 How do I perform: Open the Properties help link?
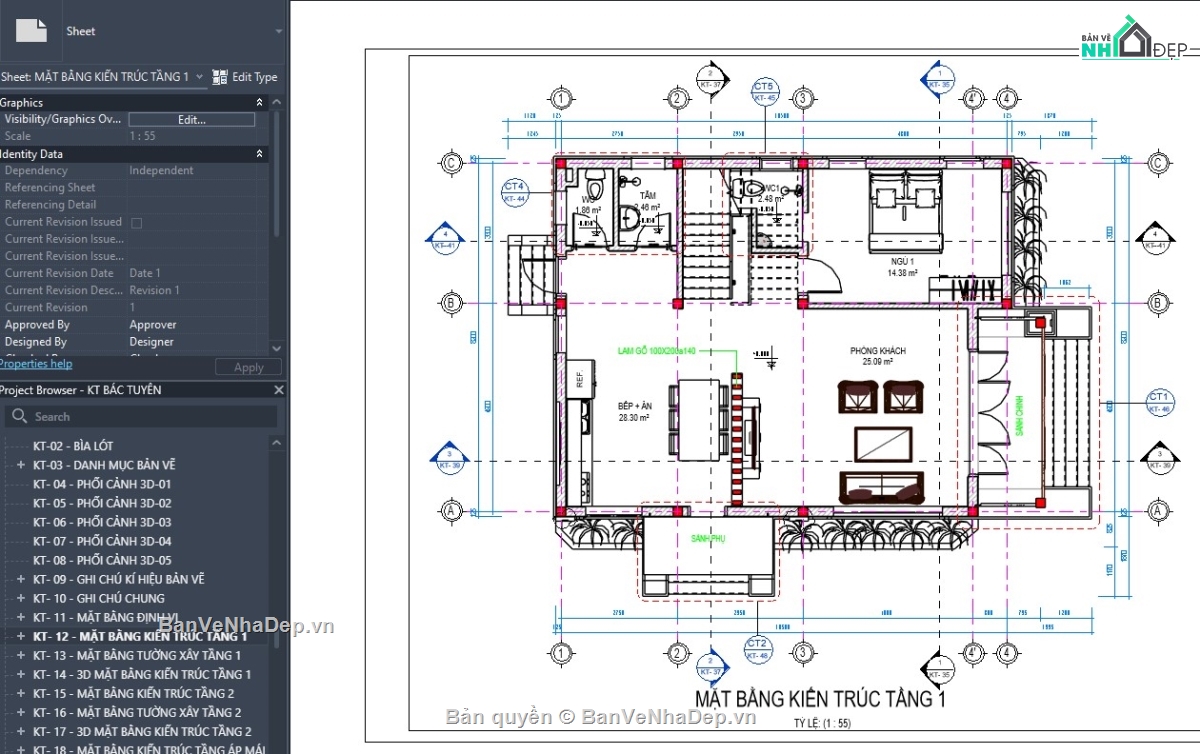tap(36, 364)
